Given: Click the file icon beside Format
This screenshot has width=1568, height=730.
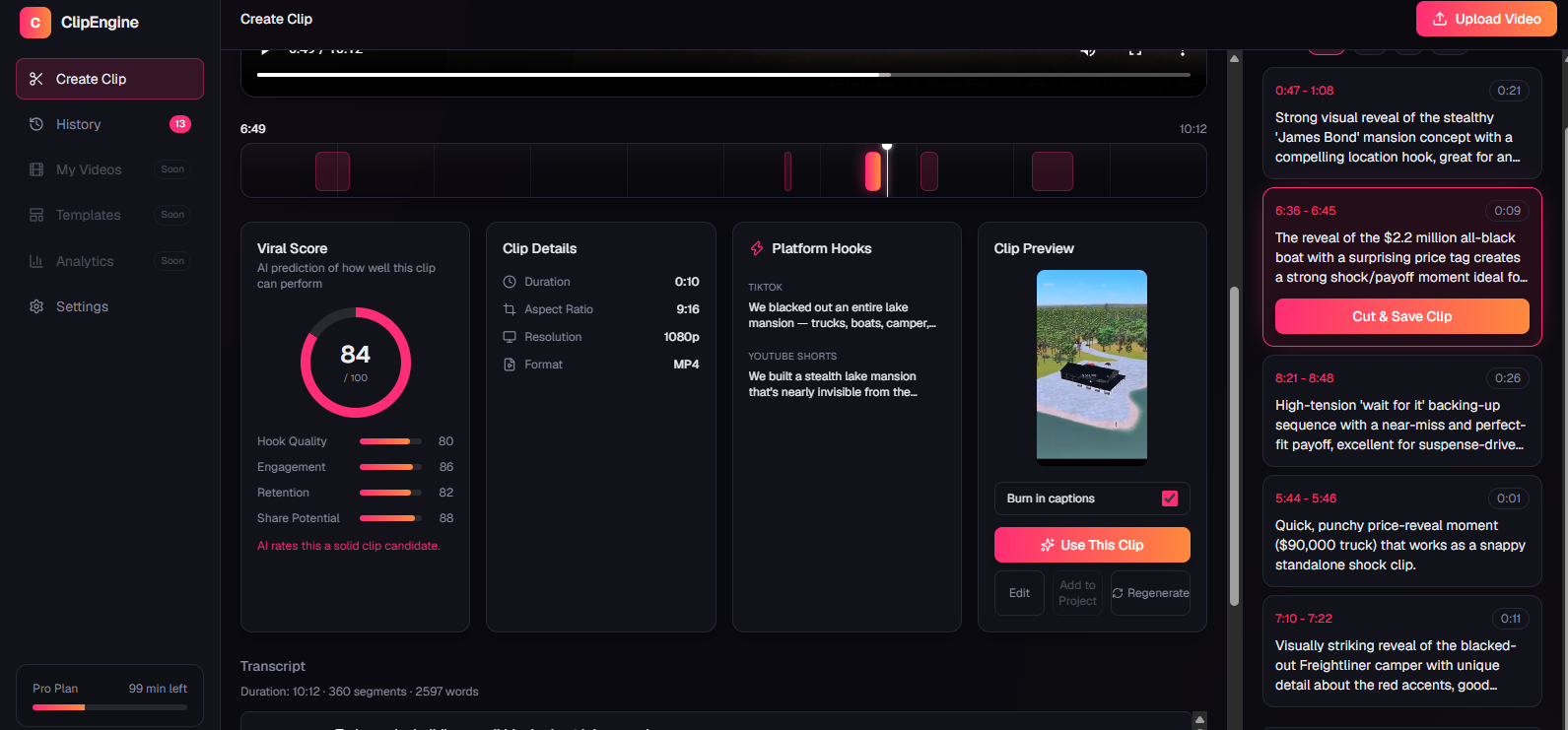Looking at the screenshot, I should click(x=510, y=365).
